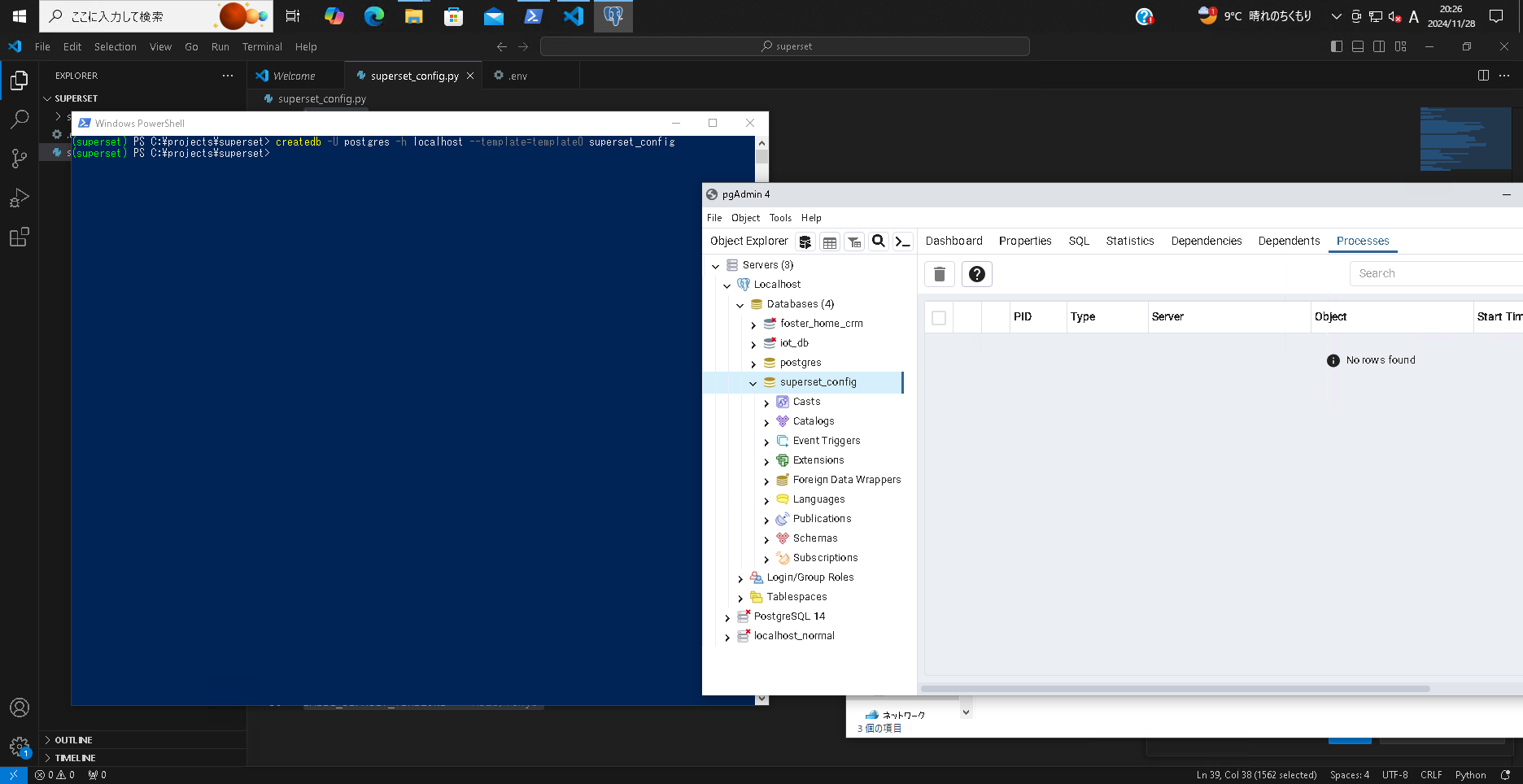Expand the Schemas tree node
The width and height of the screenshot is (1523, 784).
point(766,539)
